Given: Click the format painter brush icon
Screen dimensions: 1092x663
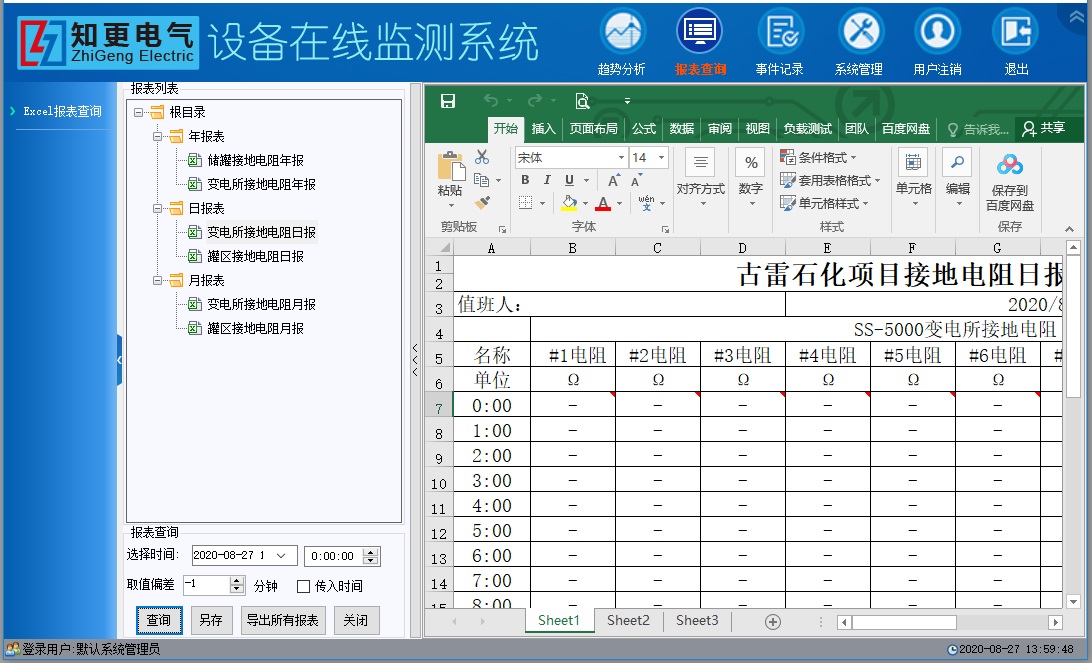Looking at the screenshot, I should [482, 203].
